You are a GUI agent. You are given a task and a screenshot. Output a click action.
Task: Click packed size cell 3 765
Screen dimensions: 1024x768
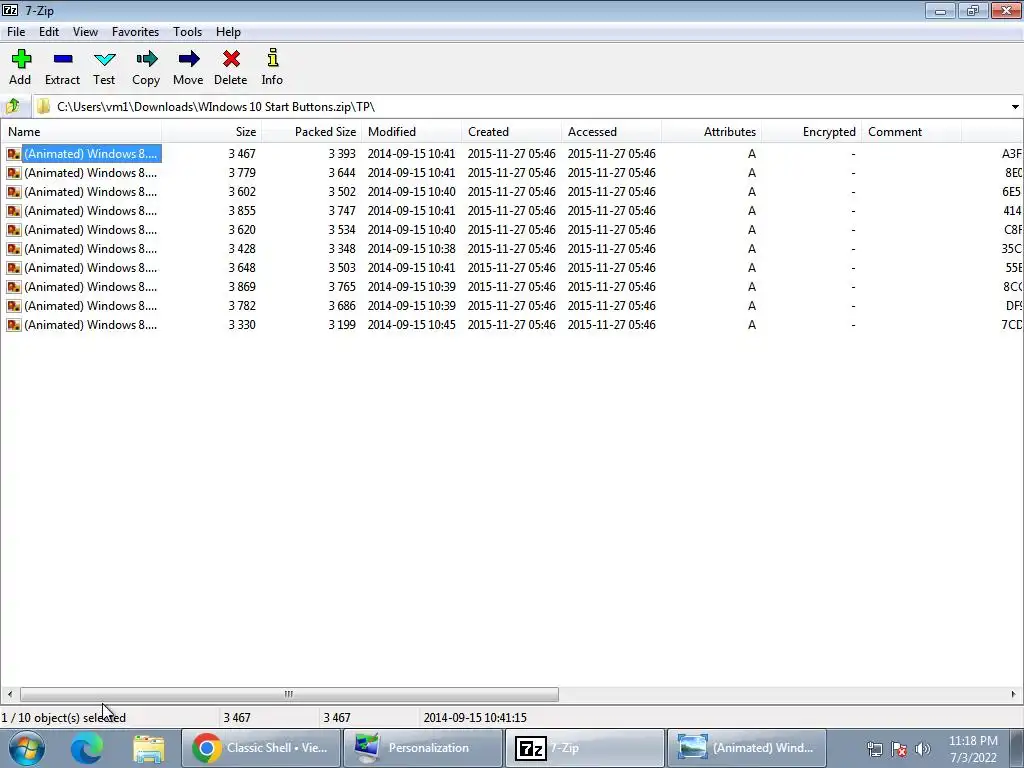[342, 287]
